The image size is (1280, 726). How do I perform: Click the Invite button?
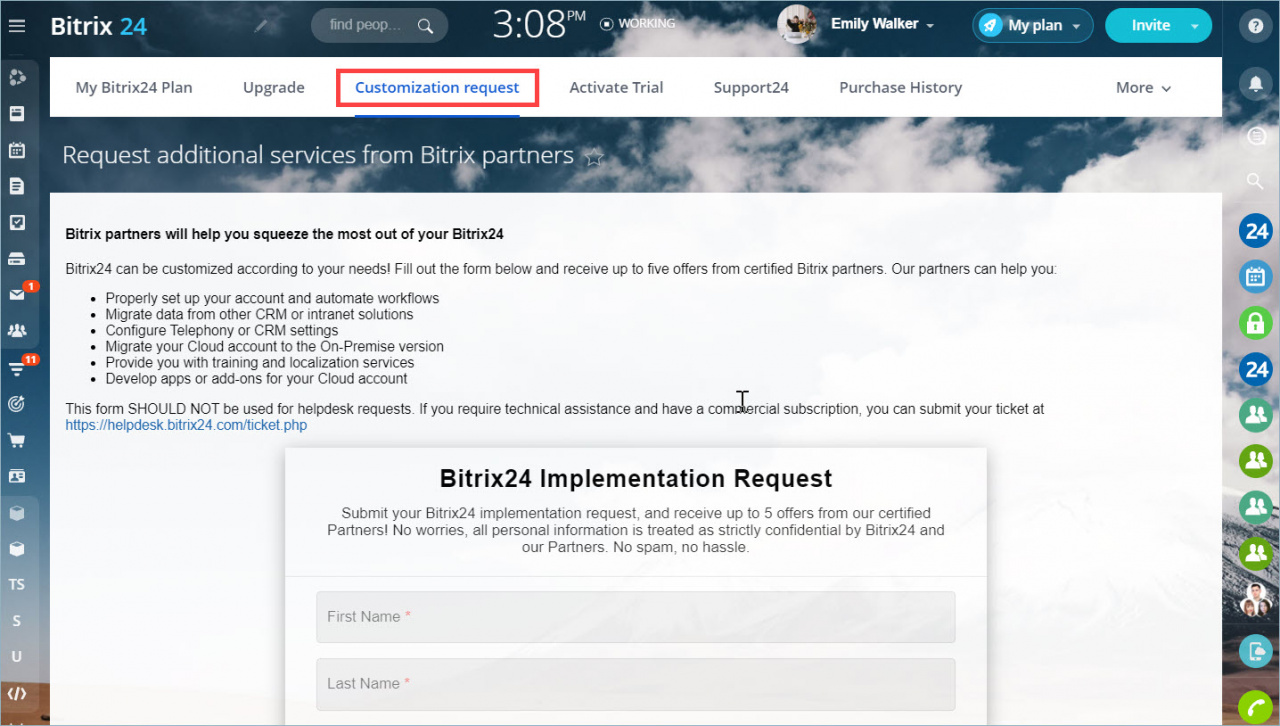coord(1150,26)
